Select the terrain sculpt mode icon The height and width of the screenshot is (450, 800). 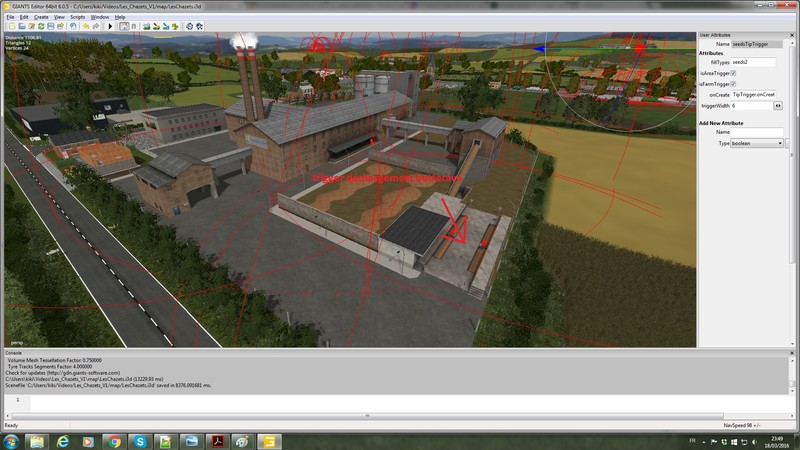click(x=146, y=26)
